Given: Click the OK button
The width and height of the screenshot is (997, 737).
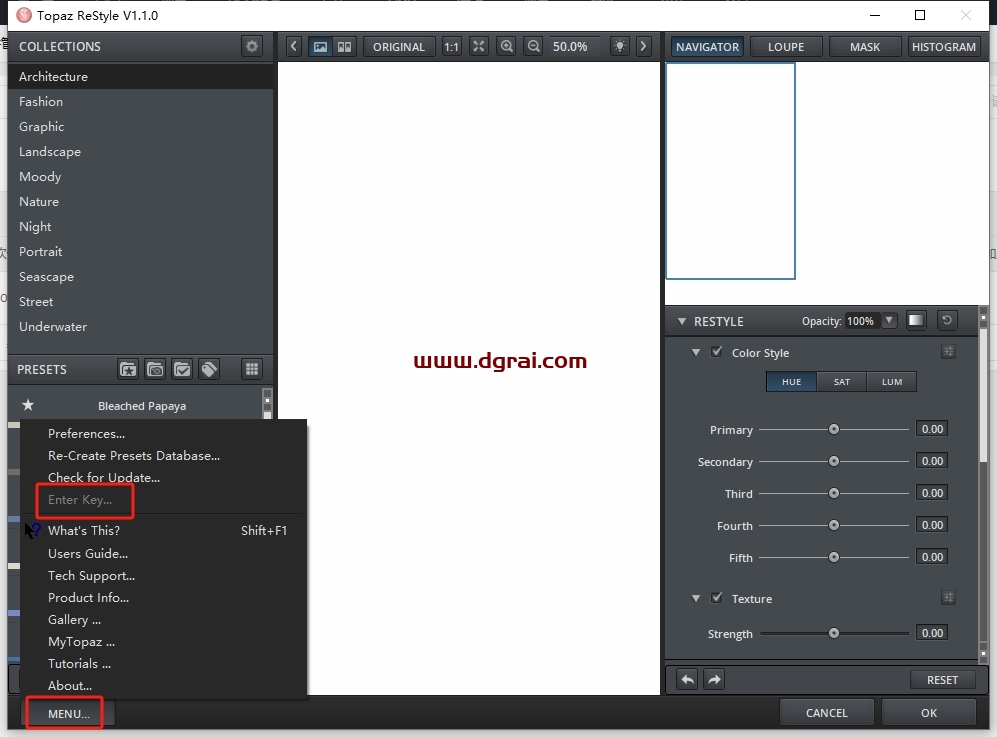Looking at the screenshot, I should (x=929, y=713).
